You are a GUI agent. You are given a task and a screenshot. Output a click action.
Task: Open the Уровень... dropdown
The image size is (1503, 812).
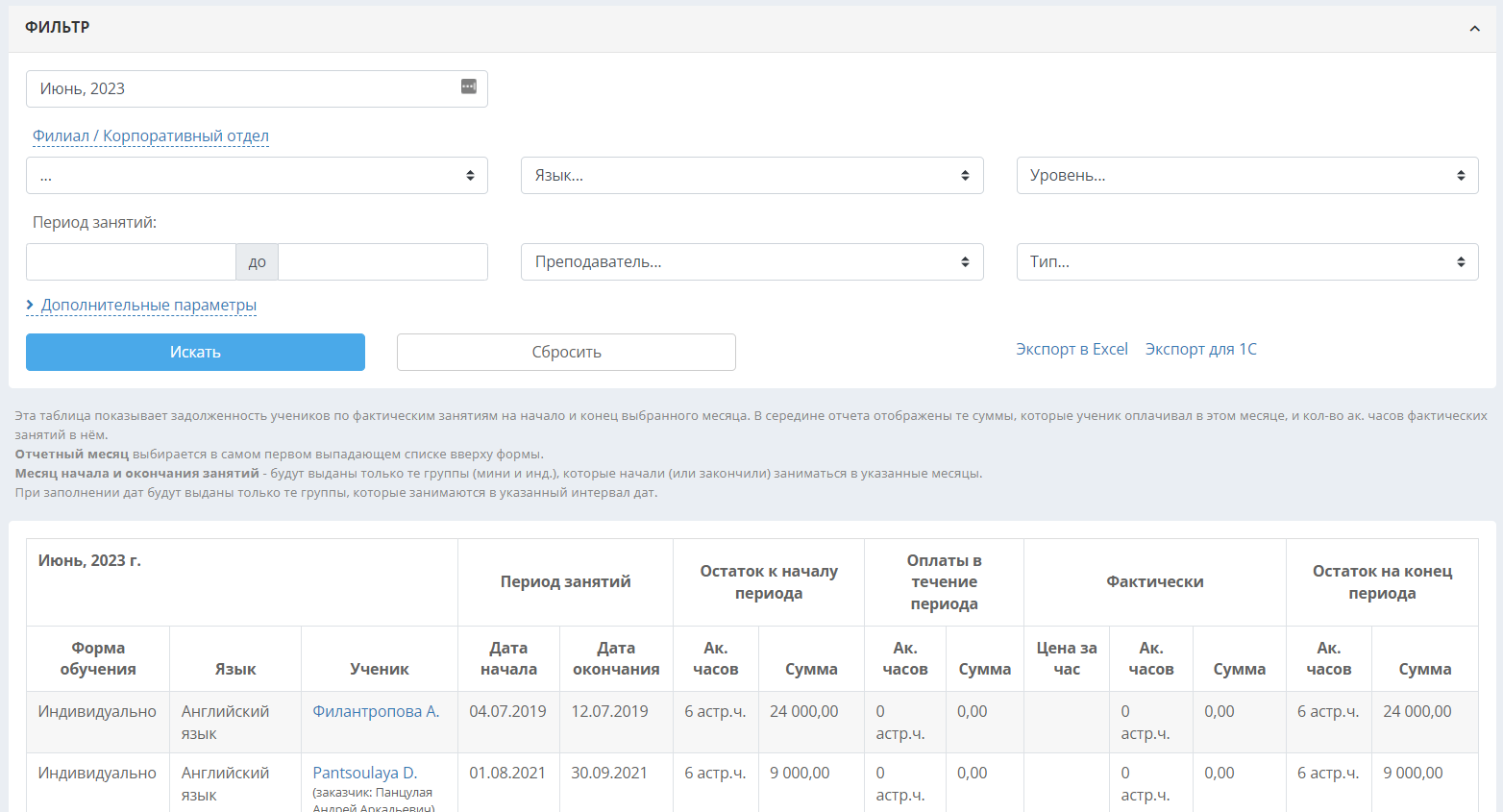(1247, 175)
